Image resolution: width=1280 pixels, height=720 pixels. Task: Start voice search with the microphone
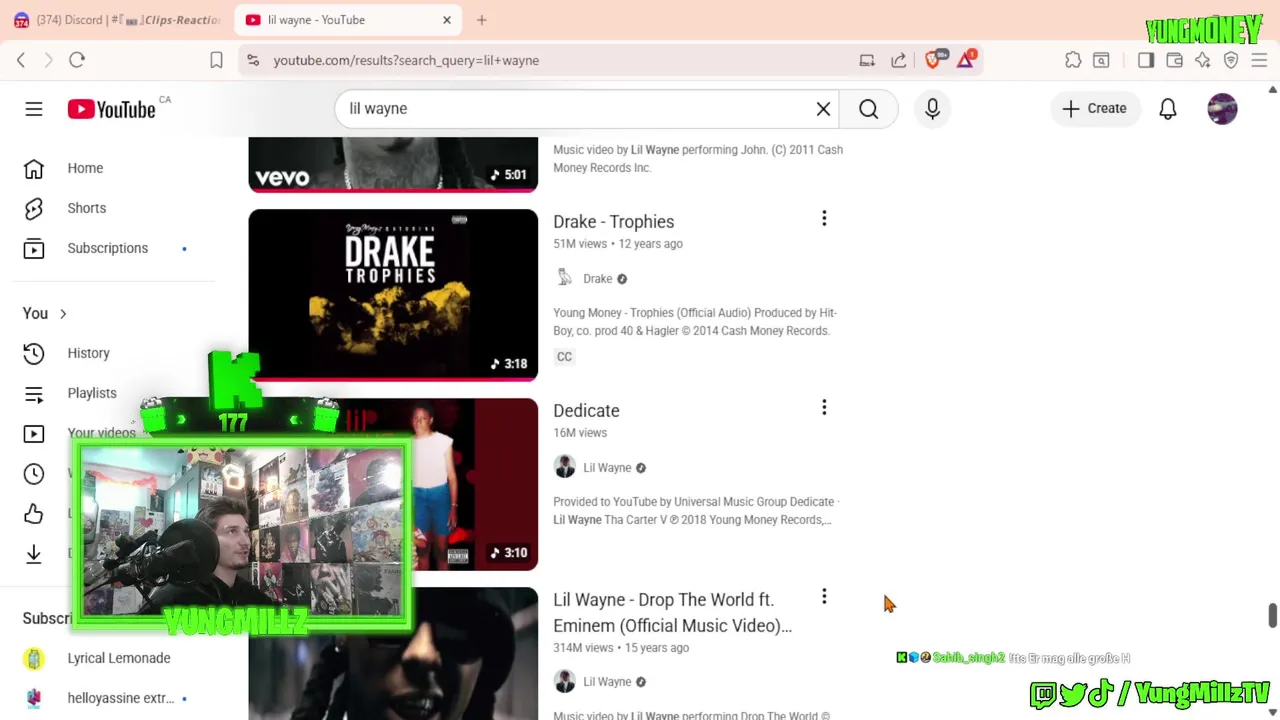pos(932,109)
